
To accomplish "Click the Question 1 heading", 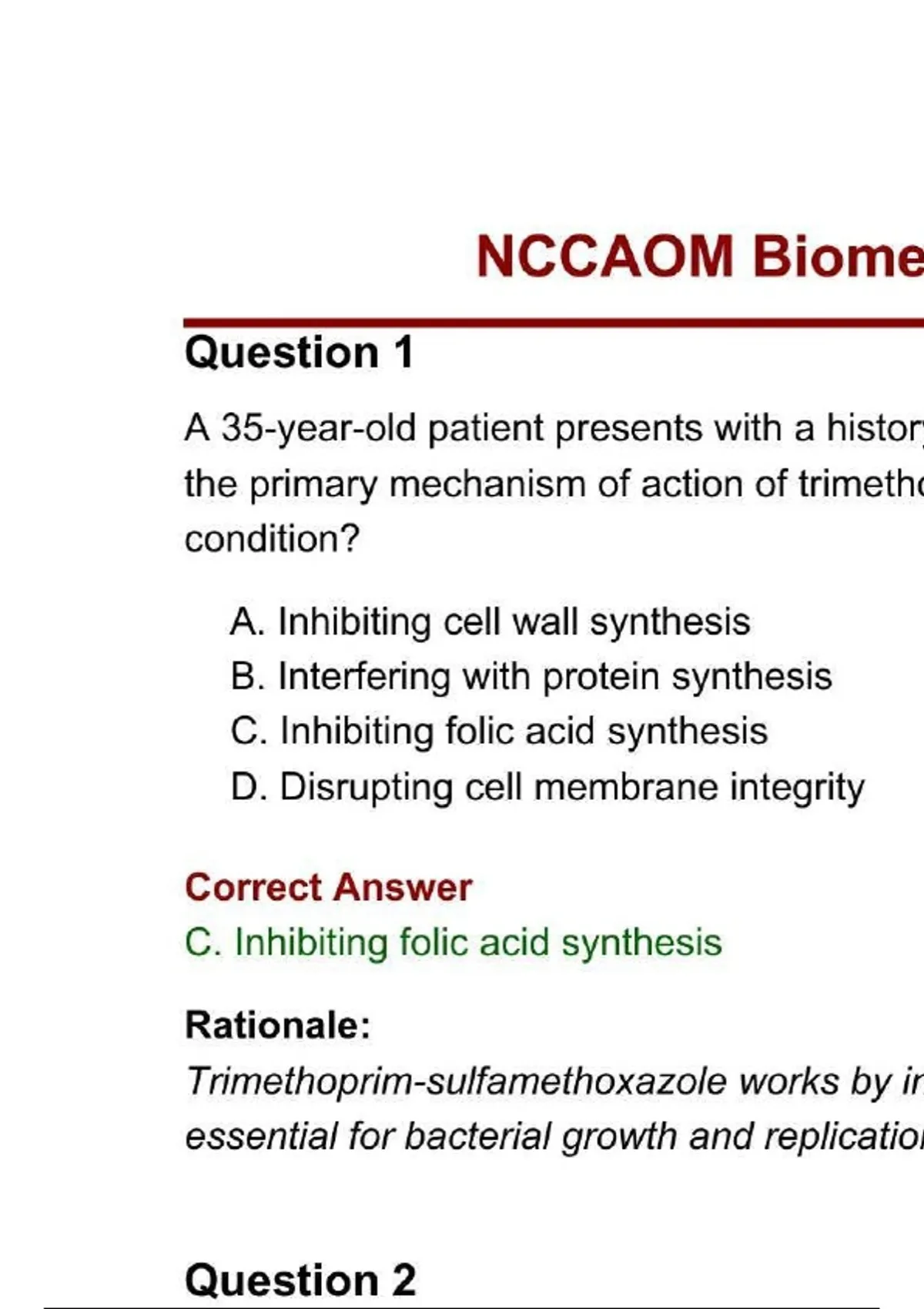I will click(300, 353).
